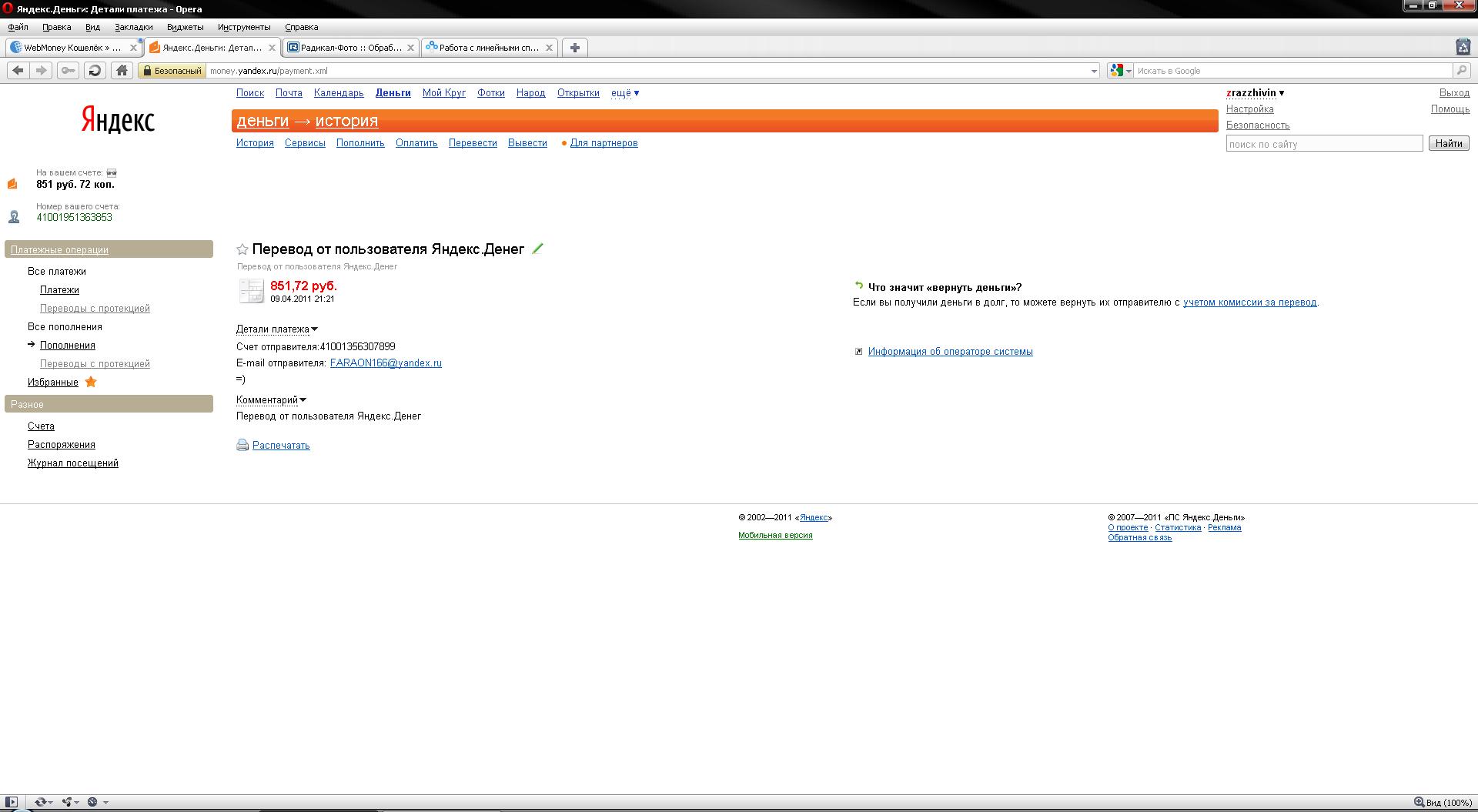Click the Пополнить link
This screenshot has width=1478, height=812.
360,143
